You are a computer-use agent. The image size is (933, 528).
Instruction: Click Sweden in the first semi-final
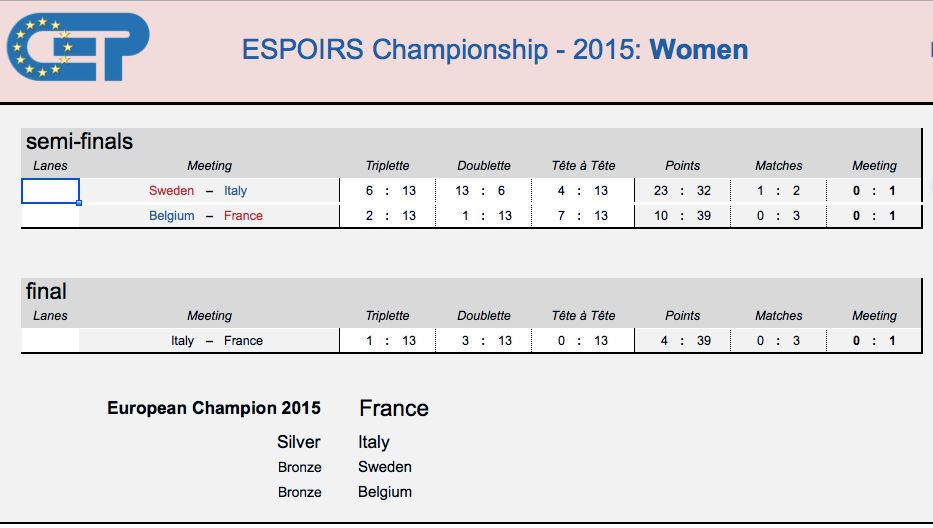(171, 191)
